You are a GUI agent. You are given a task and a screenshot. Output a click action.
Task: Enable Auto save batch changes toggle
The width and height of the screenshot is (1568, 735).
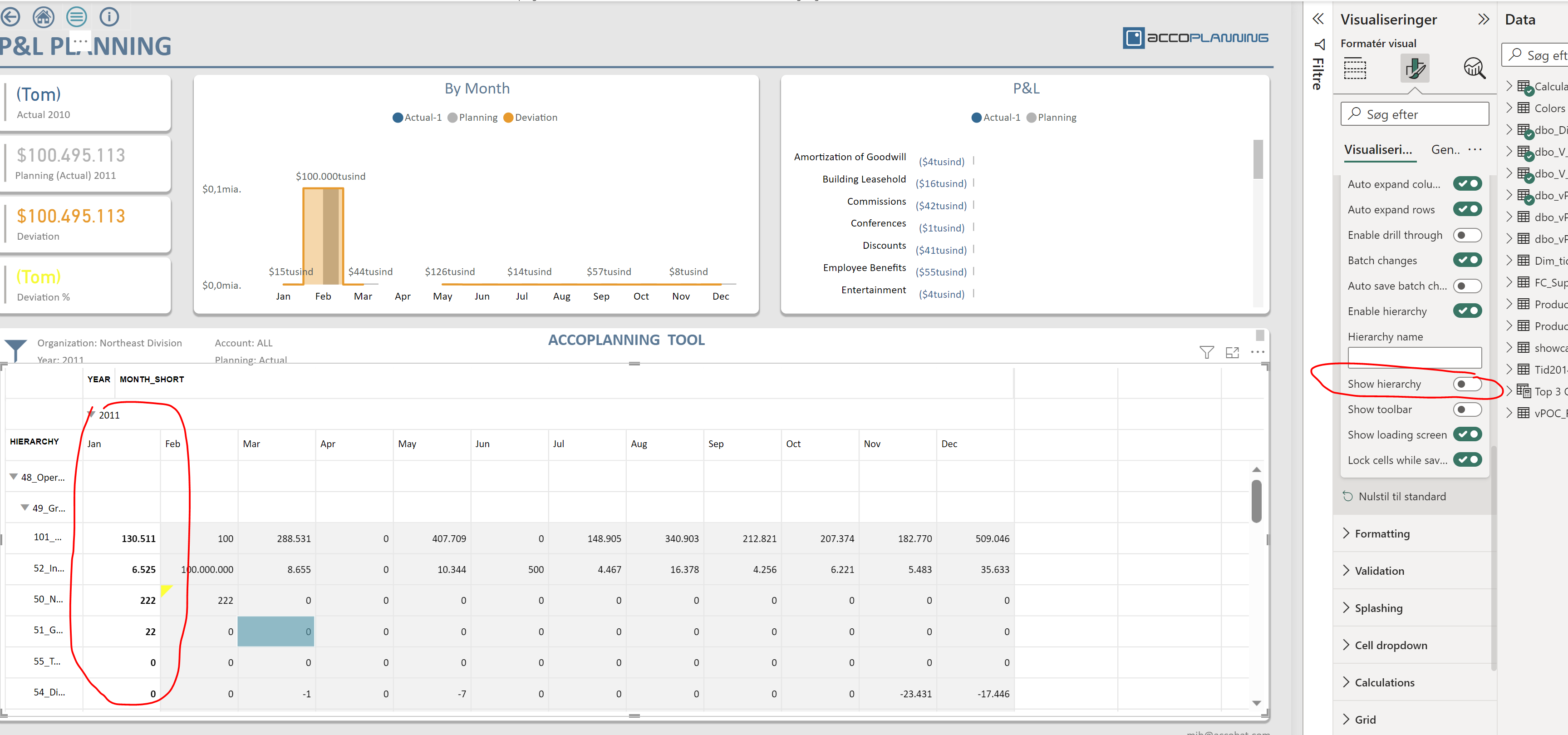1467,286
